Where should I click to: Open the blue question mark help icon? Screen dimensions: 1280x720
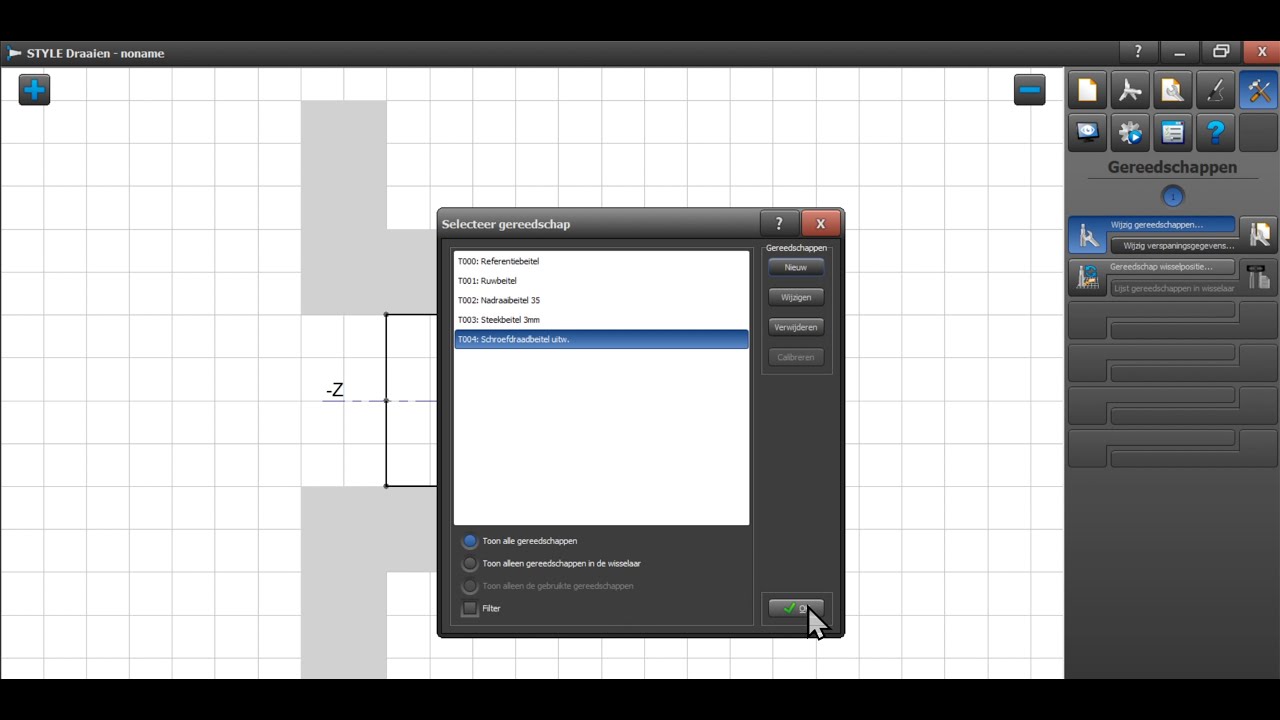click(x=1216, y=132)
